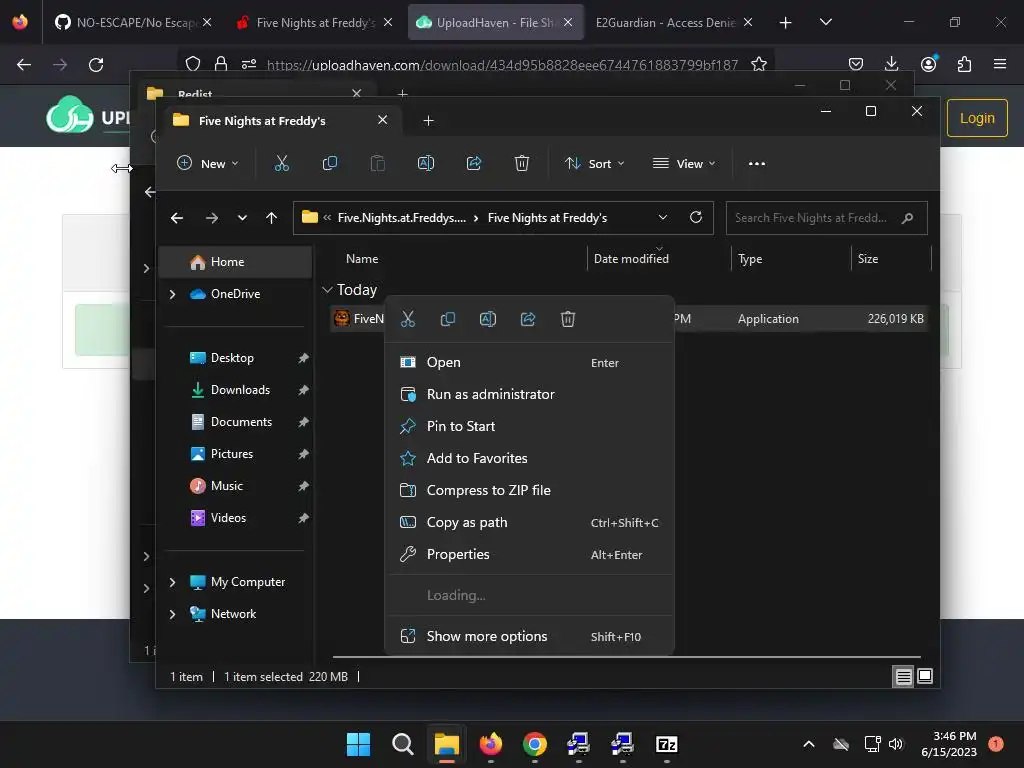Open taskbar Search

402,744
